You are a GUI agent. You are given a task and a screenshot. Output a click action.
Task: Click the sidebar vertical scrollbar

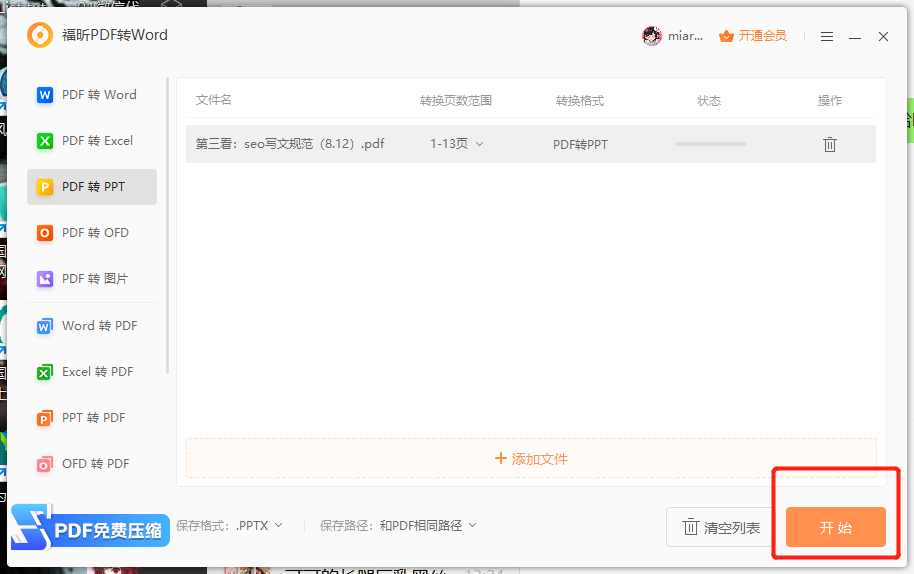click(167, 225)
